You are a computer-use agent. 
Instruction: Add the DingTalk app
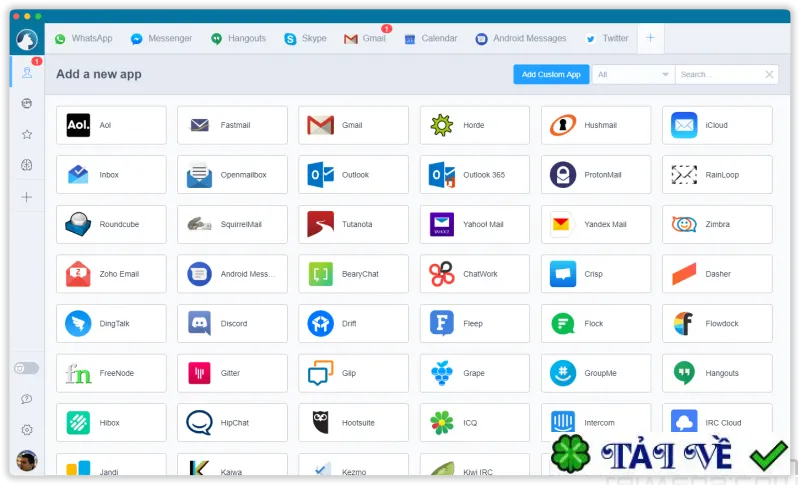[x=111, y=323]
